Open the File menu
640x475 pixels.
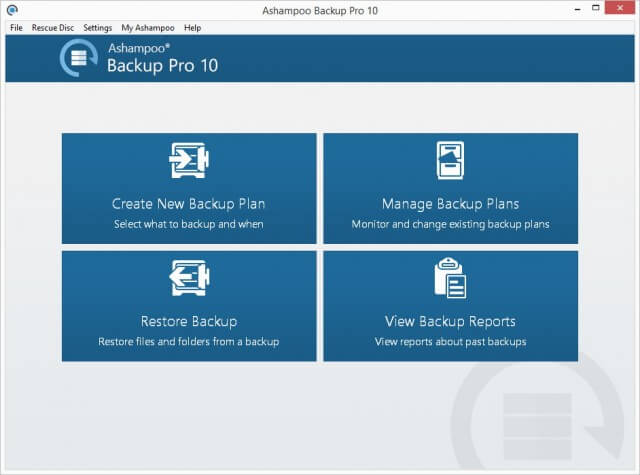16,28
